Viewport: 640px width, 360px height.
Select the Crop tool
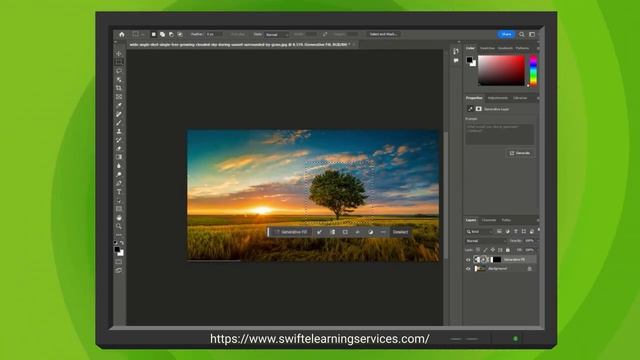[x=119, y=88]
